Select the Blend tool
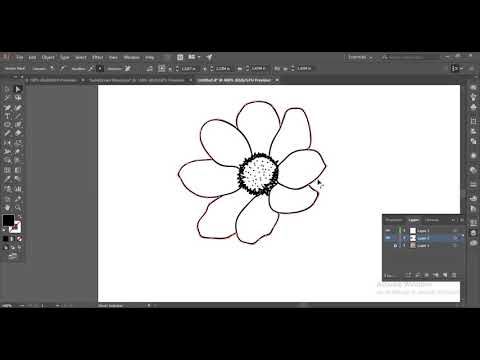 (x=18, y=179)
